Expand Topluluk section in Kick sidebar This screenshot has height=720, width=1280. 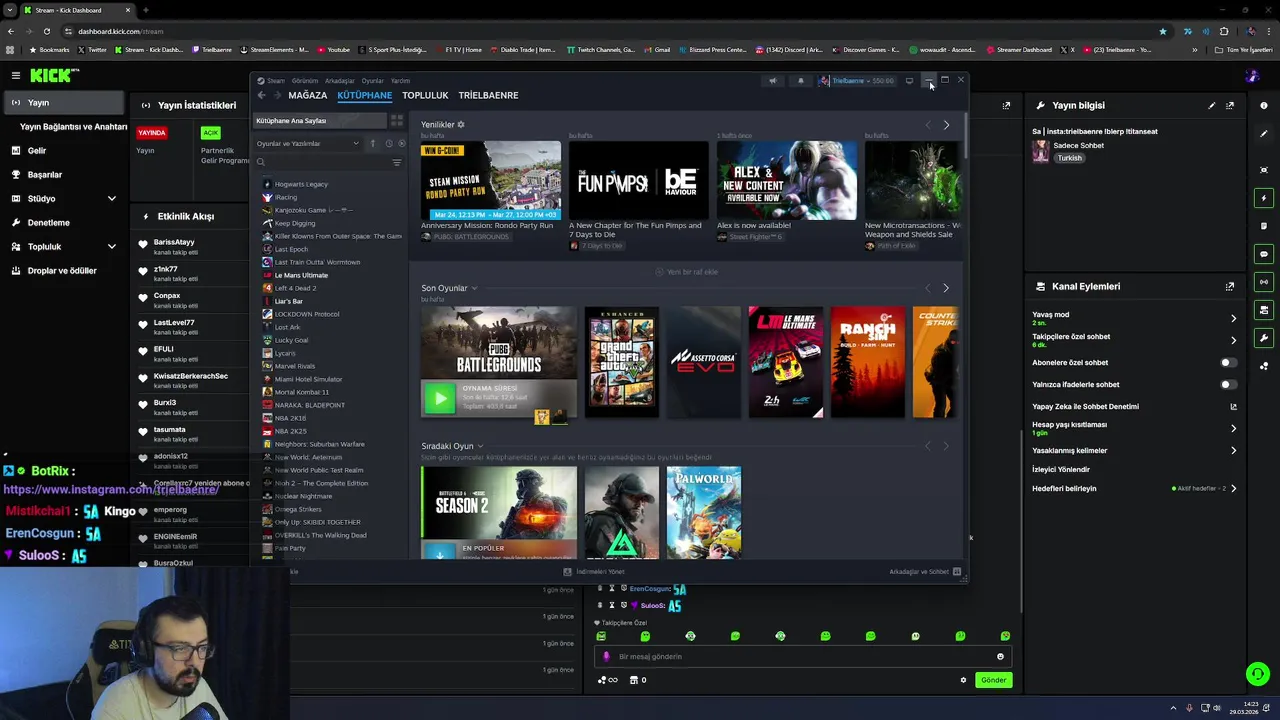(111, 247)
